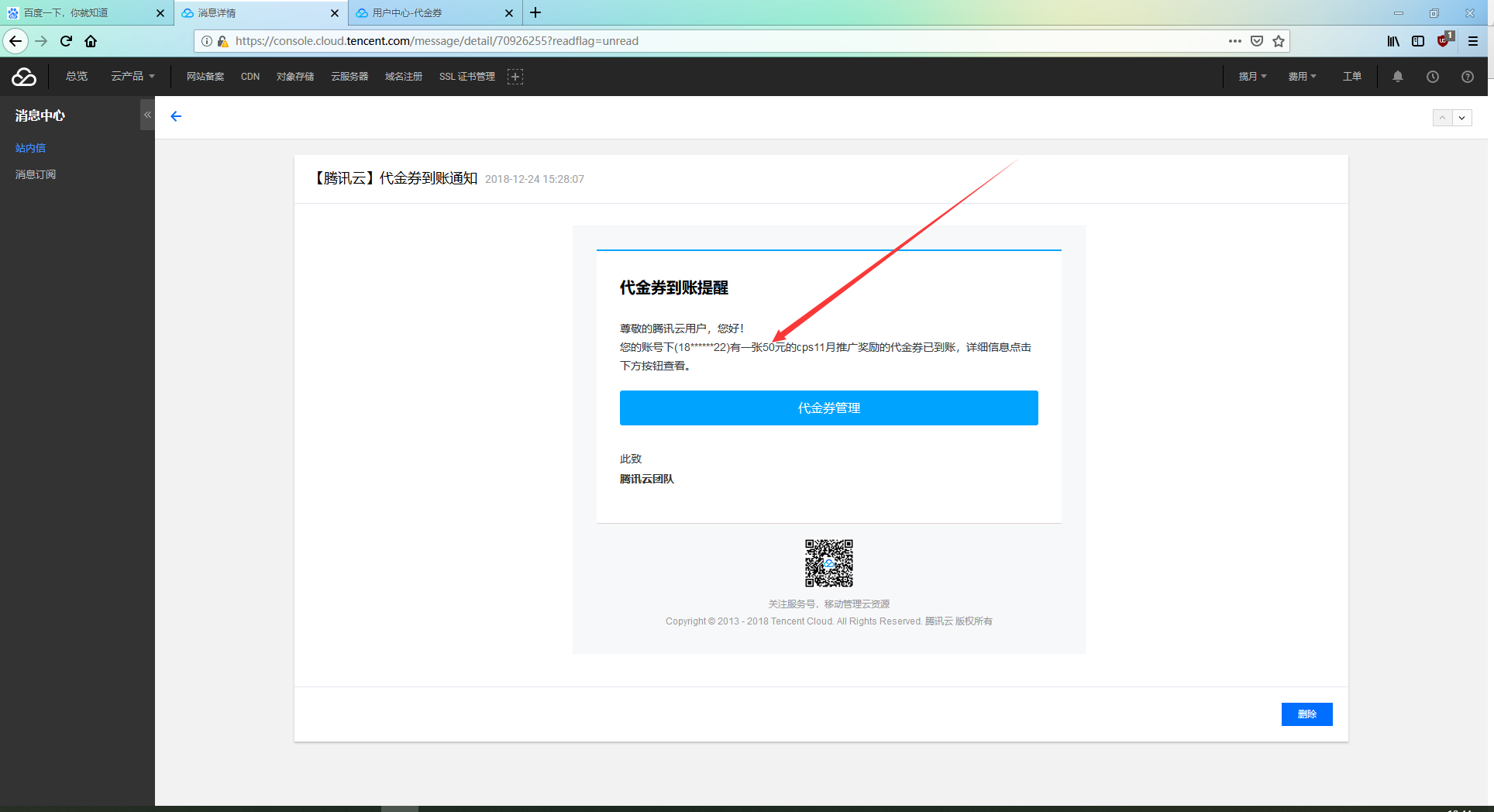The image size is (1494, 812).
Task: Show site information for the address bar
Action: point(207,41)
